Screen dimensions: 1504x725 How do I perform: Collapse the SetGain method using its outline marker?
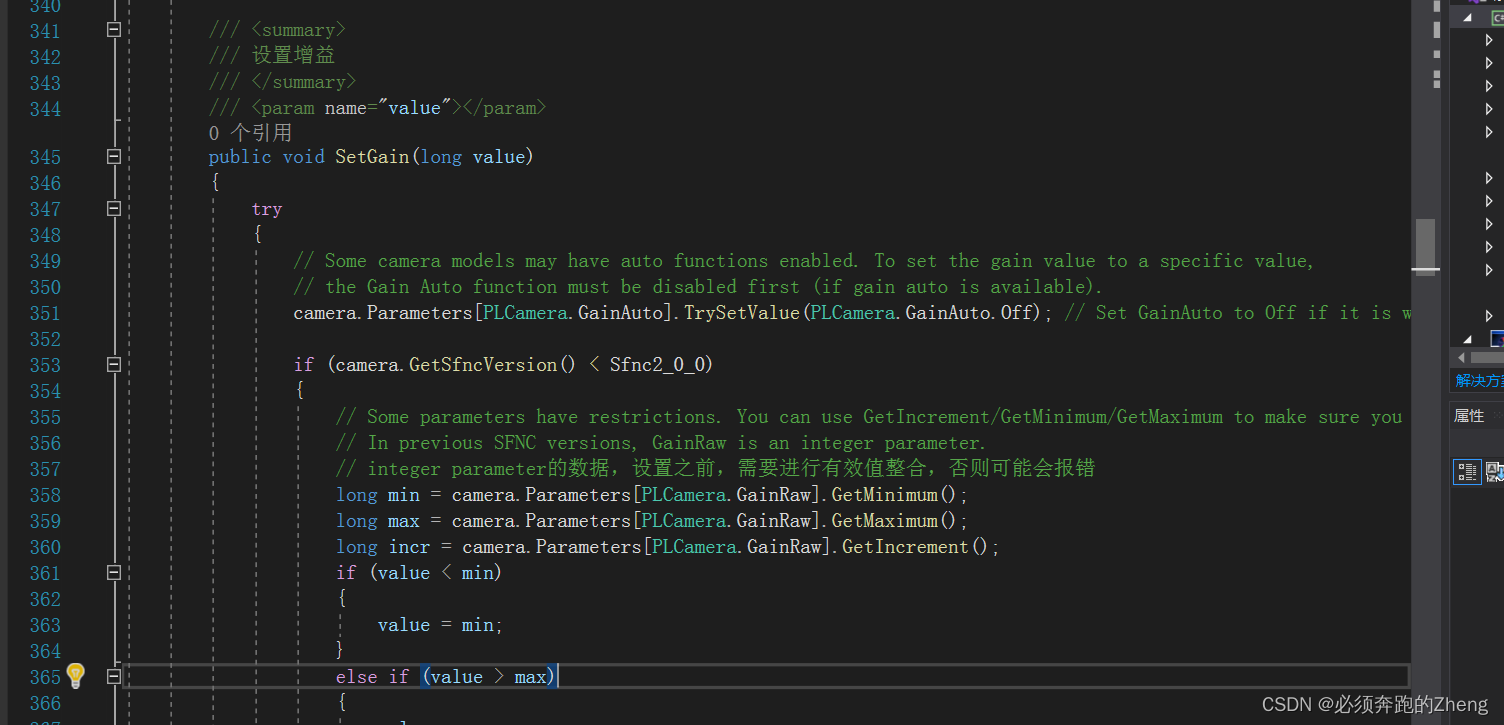coord(113,156)
